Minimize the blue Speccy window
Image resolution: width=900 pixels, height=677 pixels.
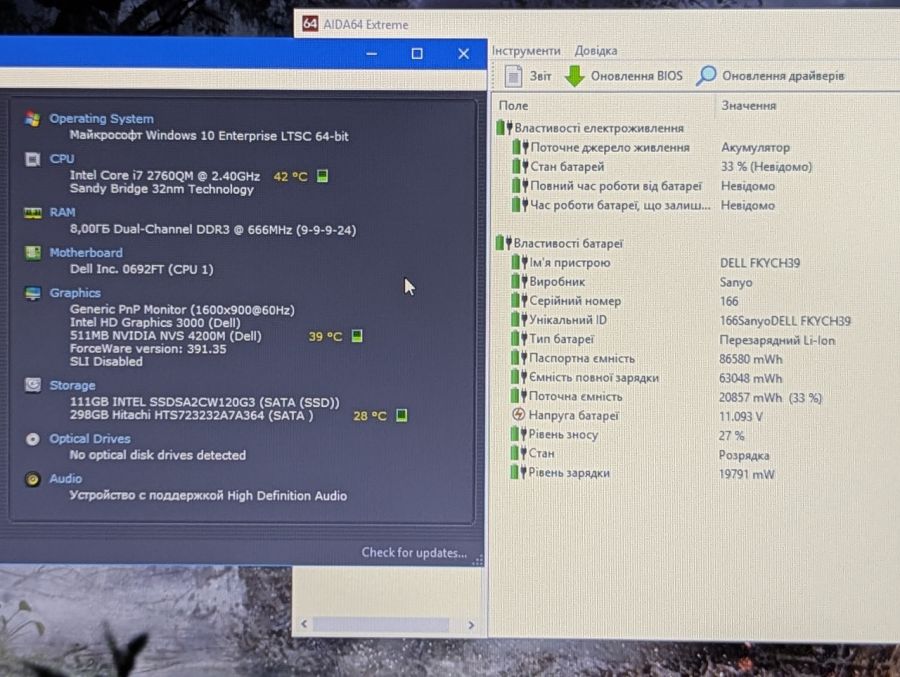coord(372,53)
